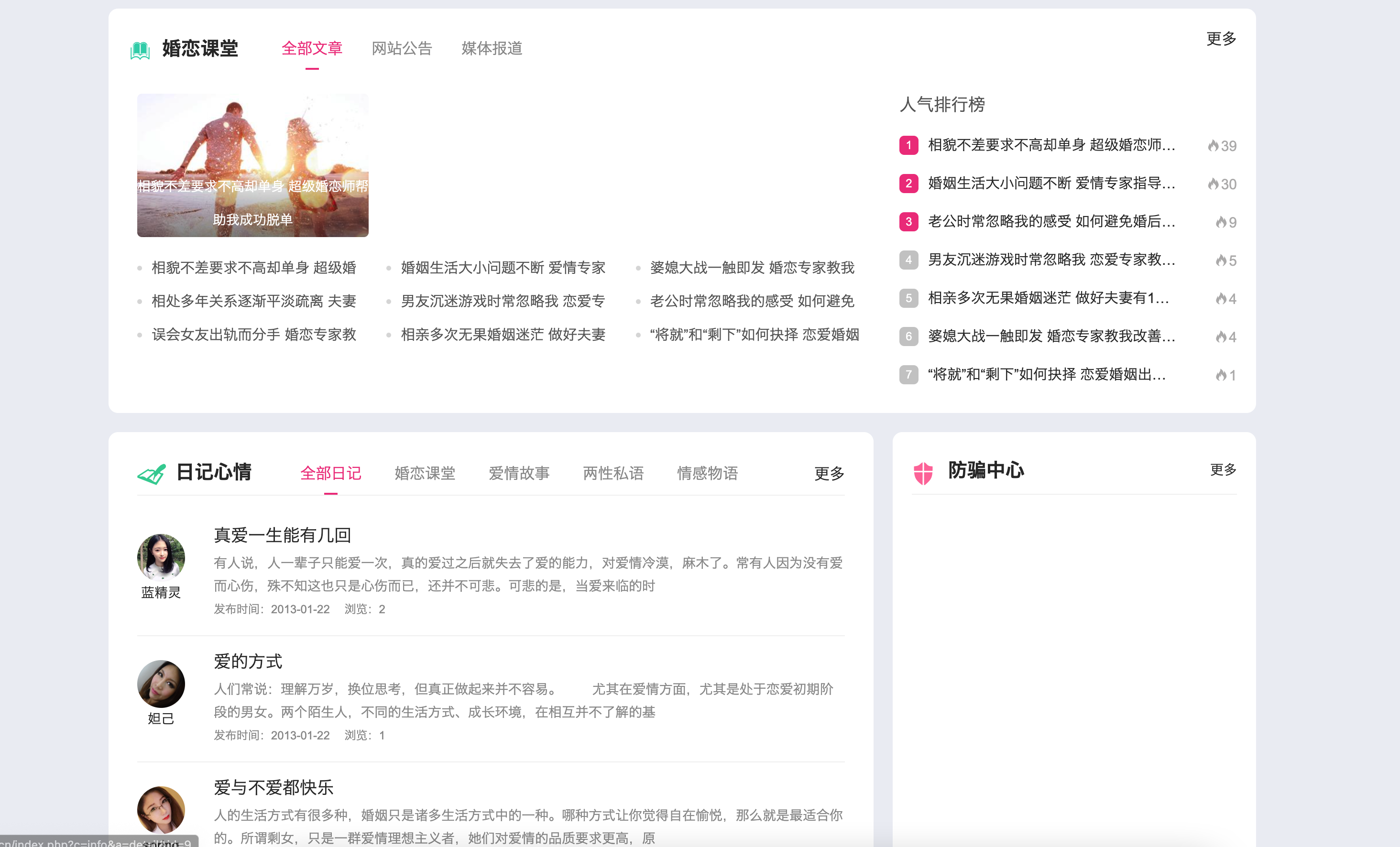This screenshot has height=847, width=1400.
Task: Open diary titled 爱与不爱都快乐
Action: tap(273, 787)
